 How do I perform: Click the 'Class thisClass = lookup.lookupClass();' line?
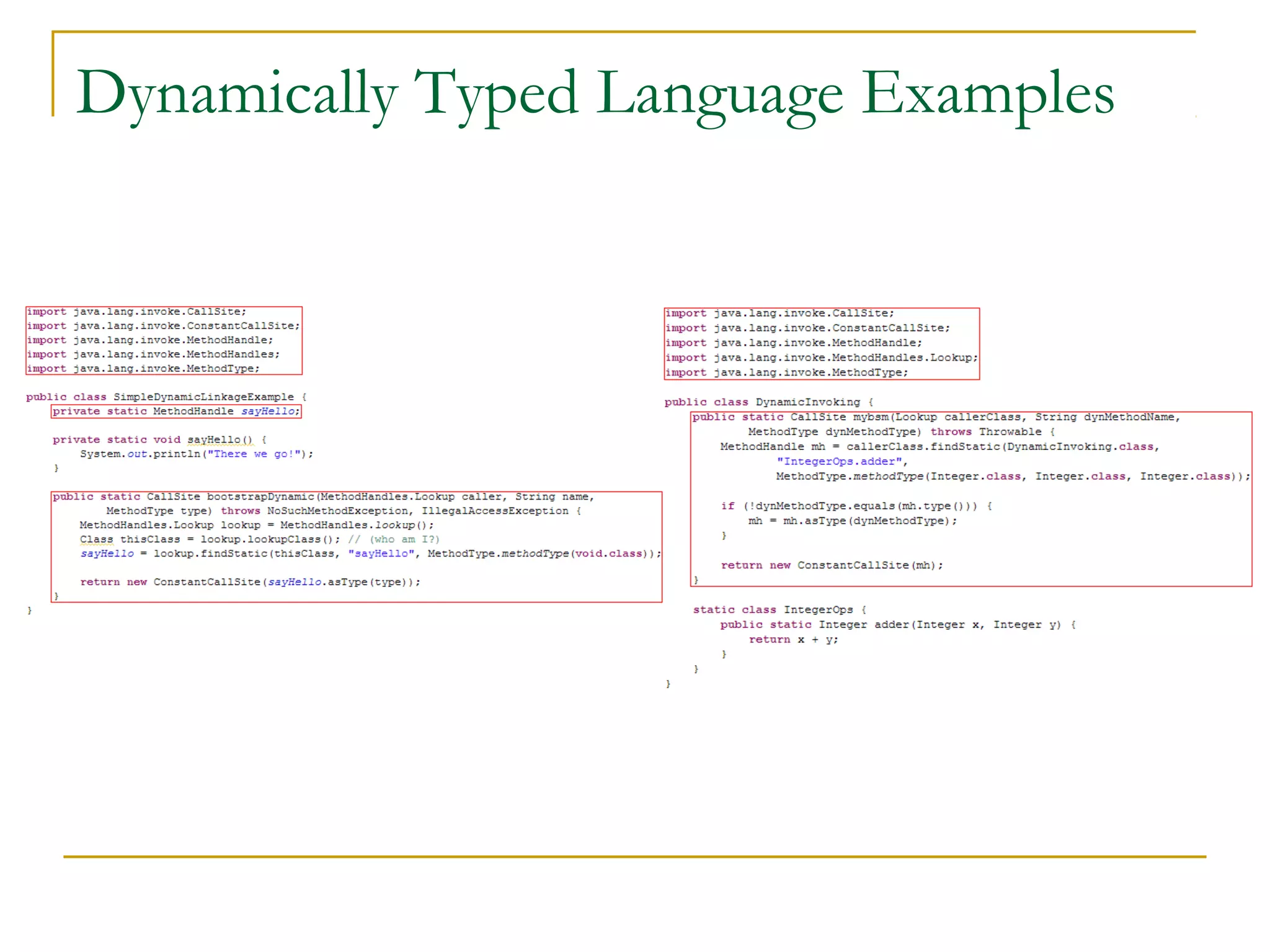260,540
